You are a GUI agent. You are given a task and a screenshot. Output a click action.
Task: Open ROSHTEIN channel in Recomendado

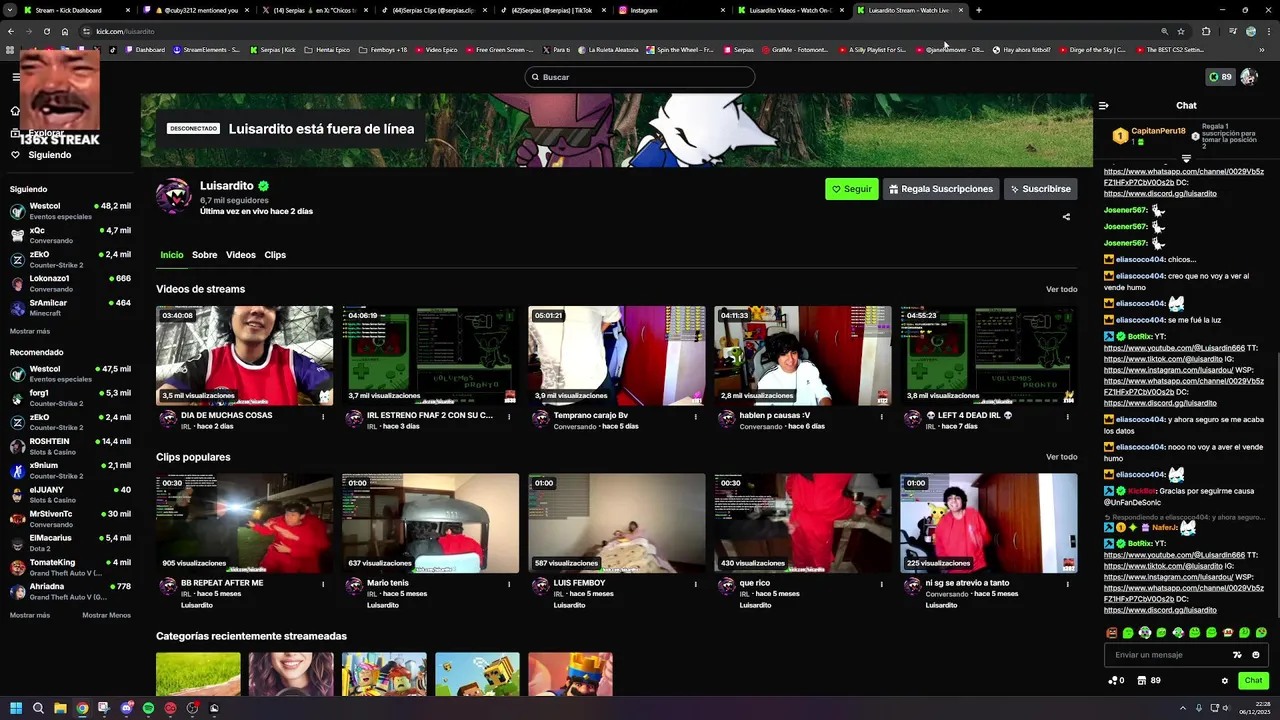click(70, 446)
